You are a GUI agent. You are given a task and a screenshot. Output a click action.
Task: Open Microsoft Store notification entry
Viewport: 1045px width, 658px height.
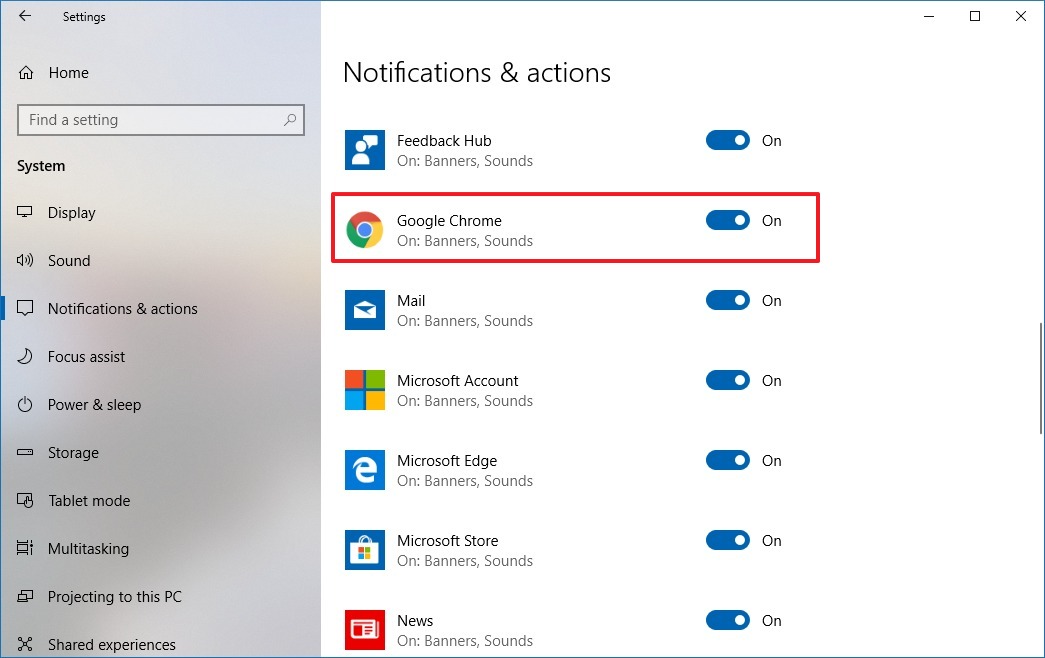(x=465, y=550)
